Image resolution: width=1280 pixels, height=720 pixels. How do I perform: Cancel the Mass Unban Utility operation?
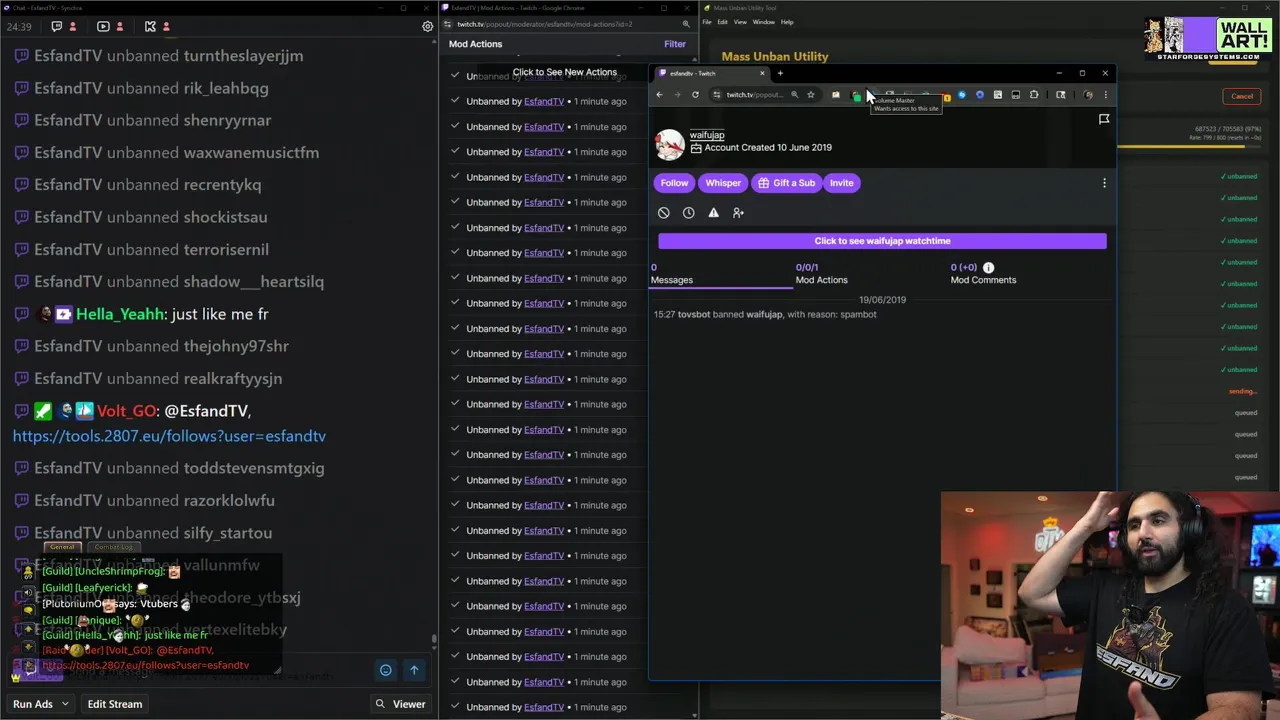click(1242, 96)
